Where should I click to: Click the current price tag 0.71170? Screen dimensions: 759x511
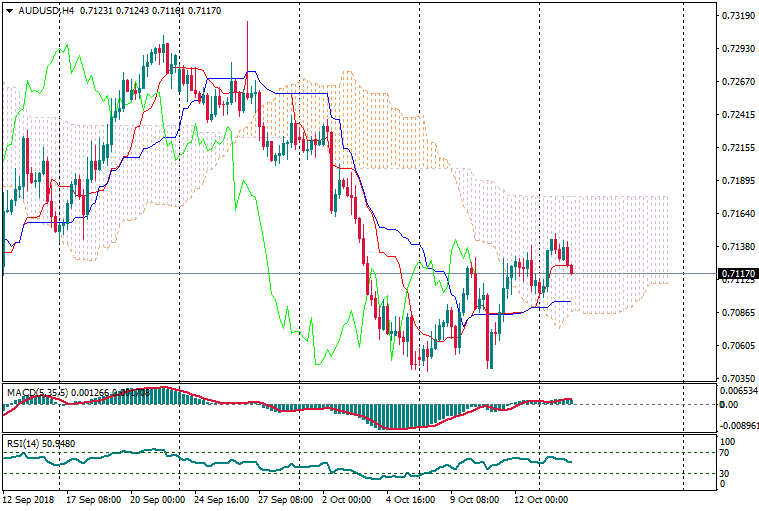738,273
